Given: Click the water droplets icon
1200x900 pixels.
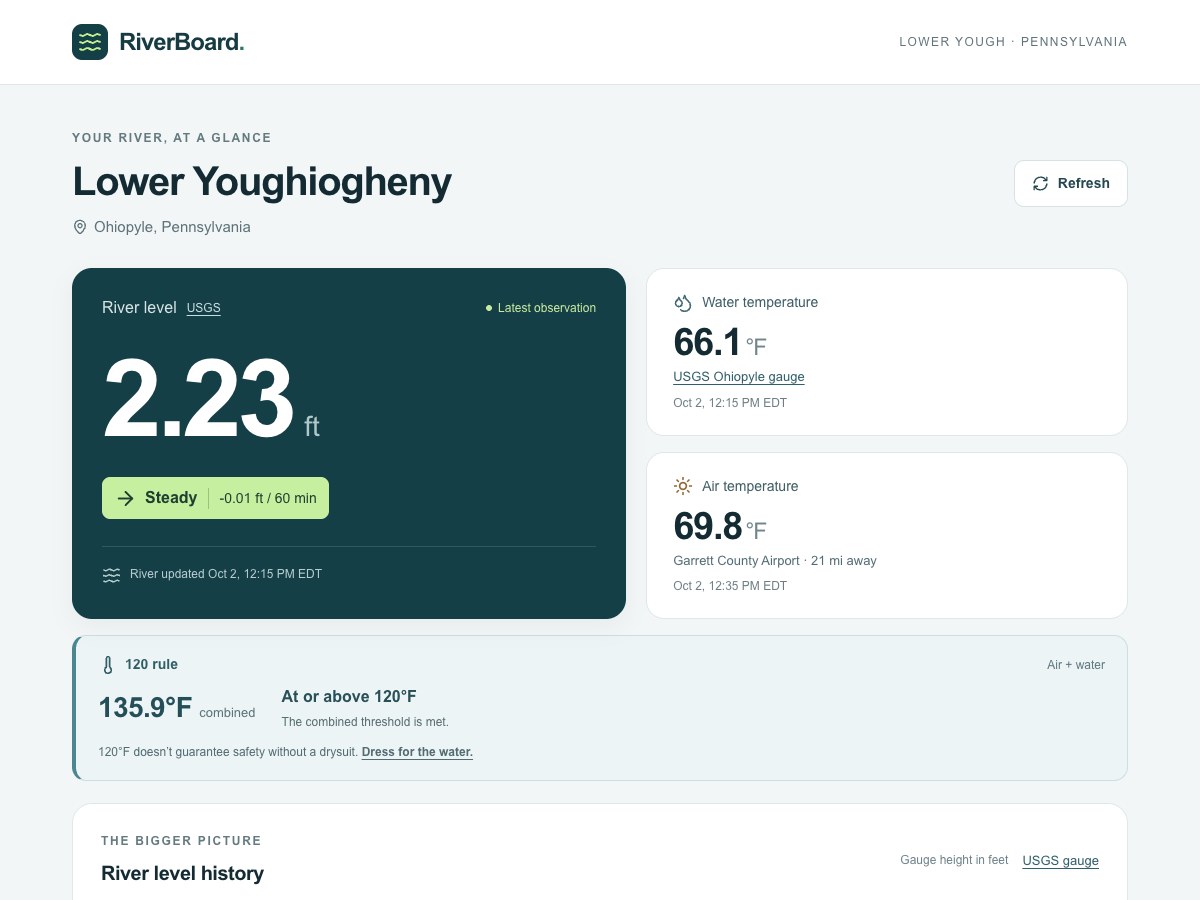Looking at the screenshot, I should point(683,302).
